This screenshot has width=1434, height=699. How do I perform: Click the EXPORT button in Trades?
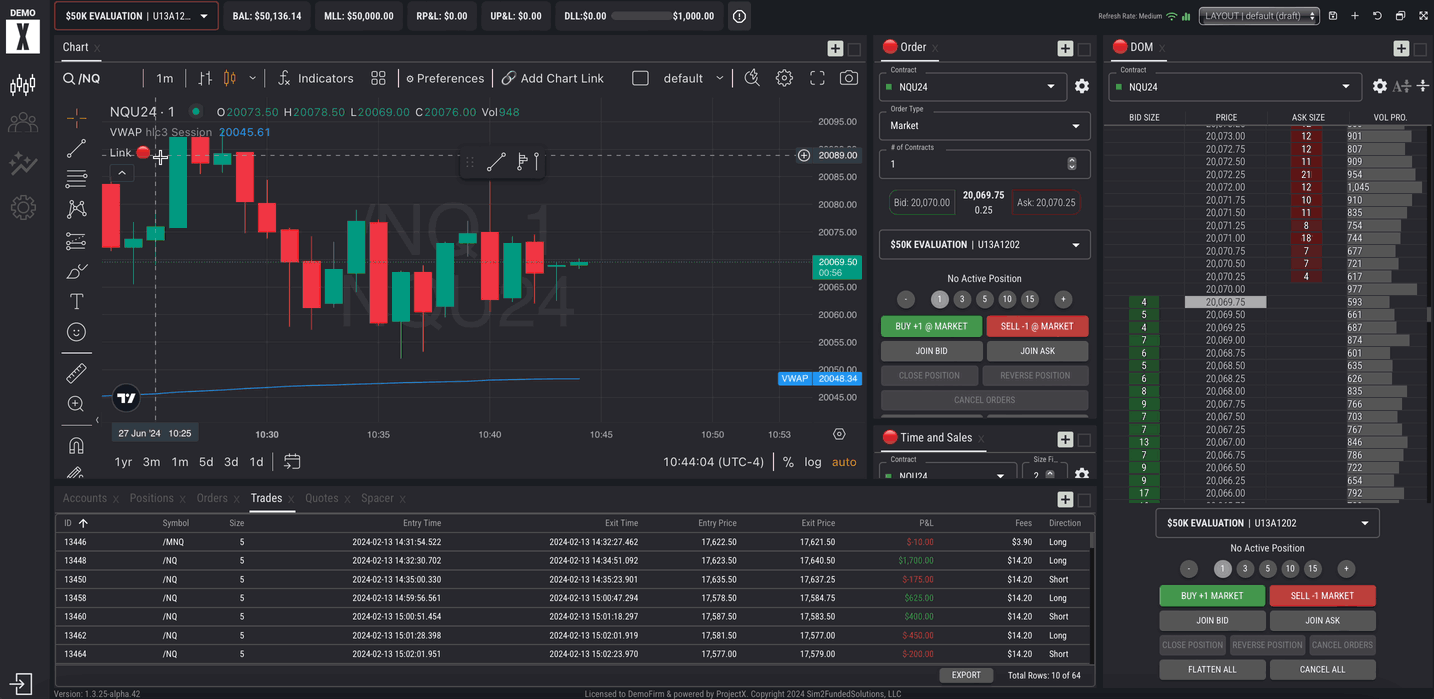966,675
